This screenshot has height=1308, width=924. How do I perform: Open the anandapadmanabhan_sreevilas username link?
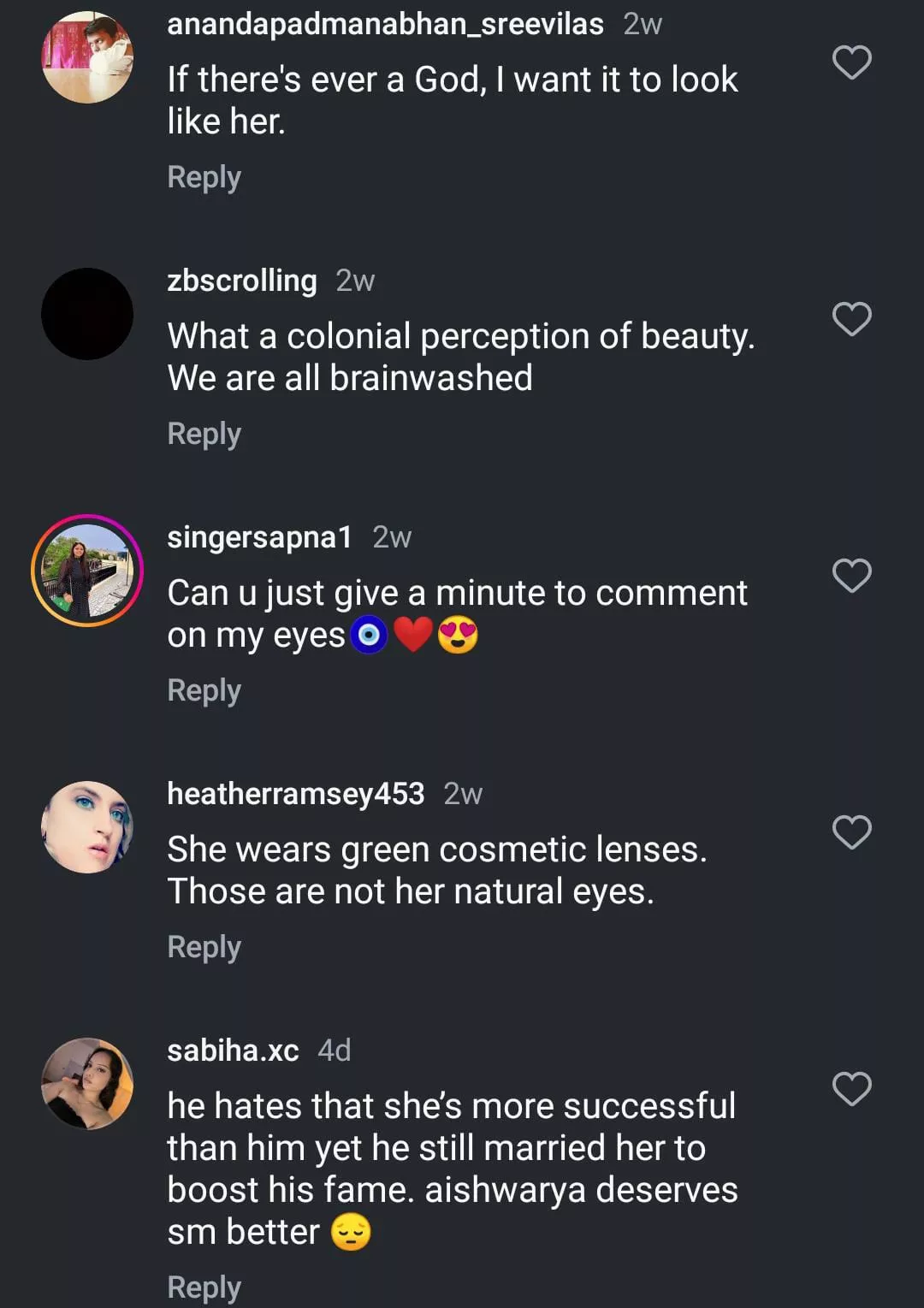pos(385,24)
